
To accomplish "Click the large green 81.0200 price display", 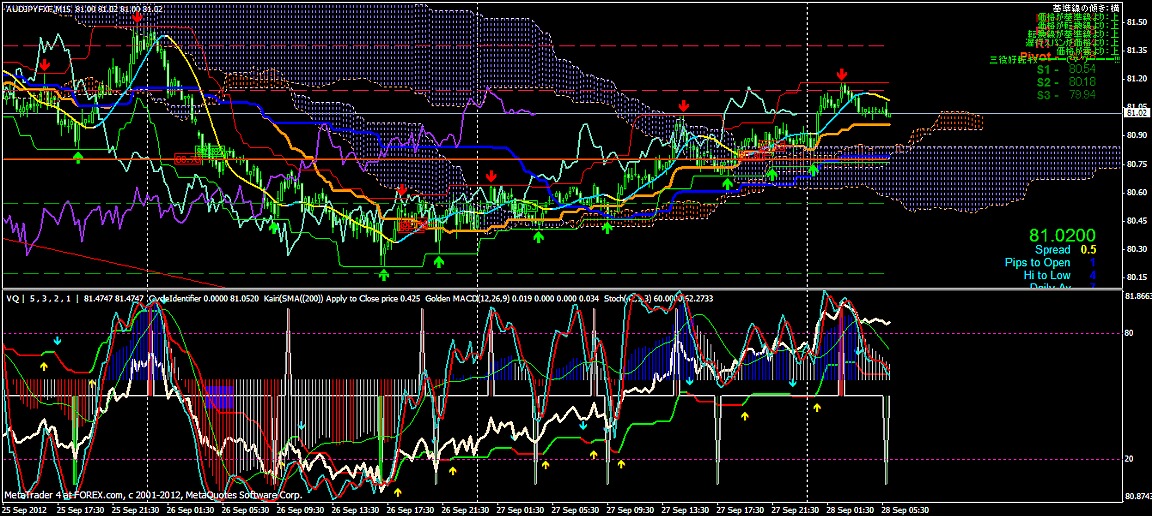I will 1062,236.
